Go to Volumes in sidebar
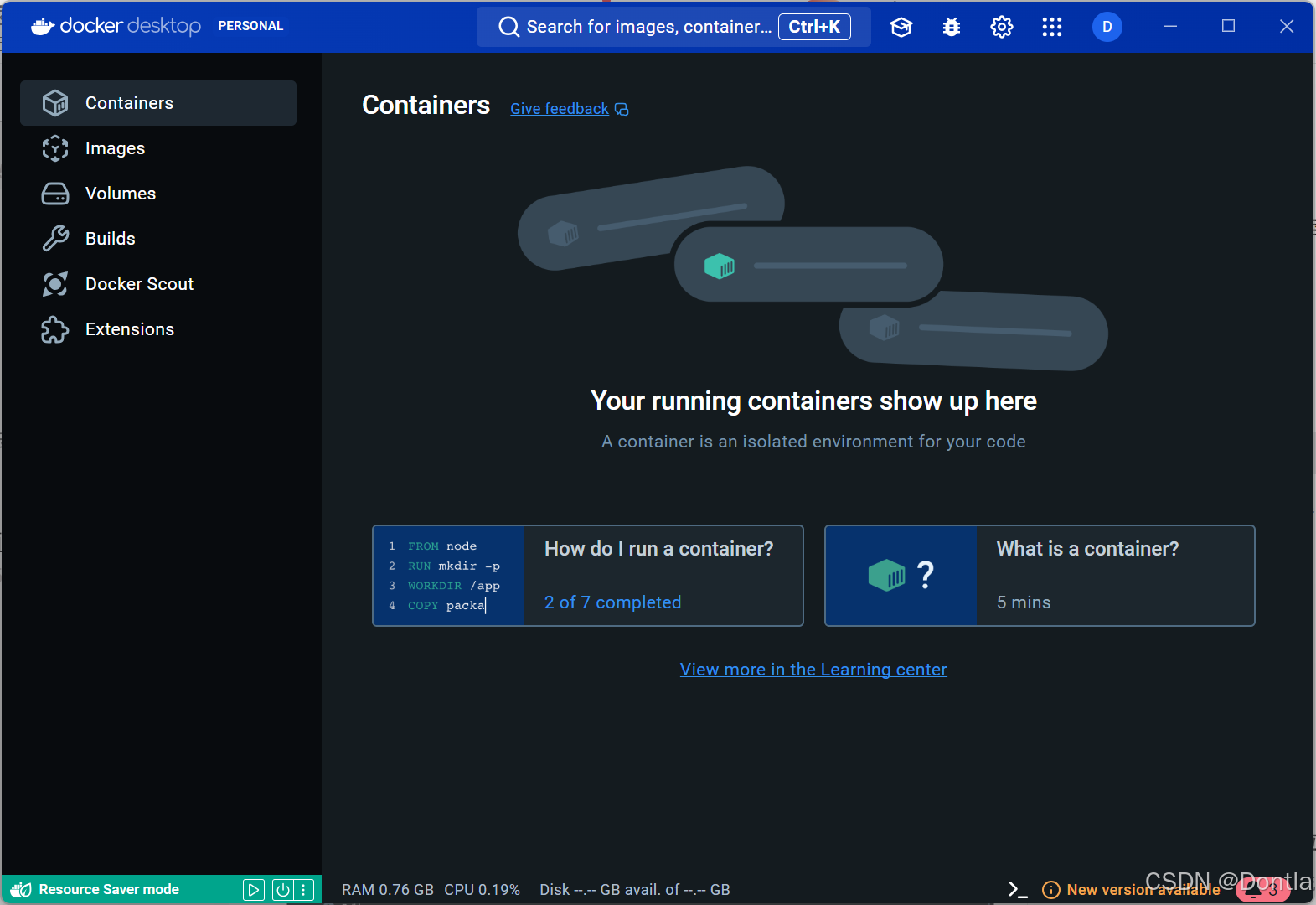This screenshot has width=1316, height=905. coord(158,194)
